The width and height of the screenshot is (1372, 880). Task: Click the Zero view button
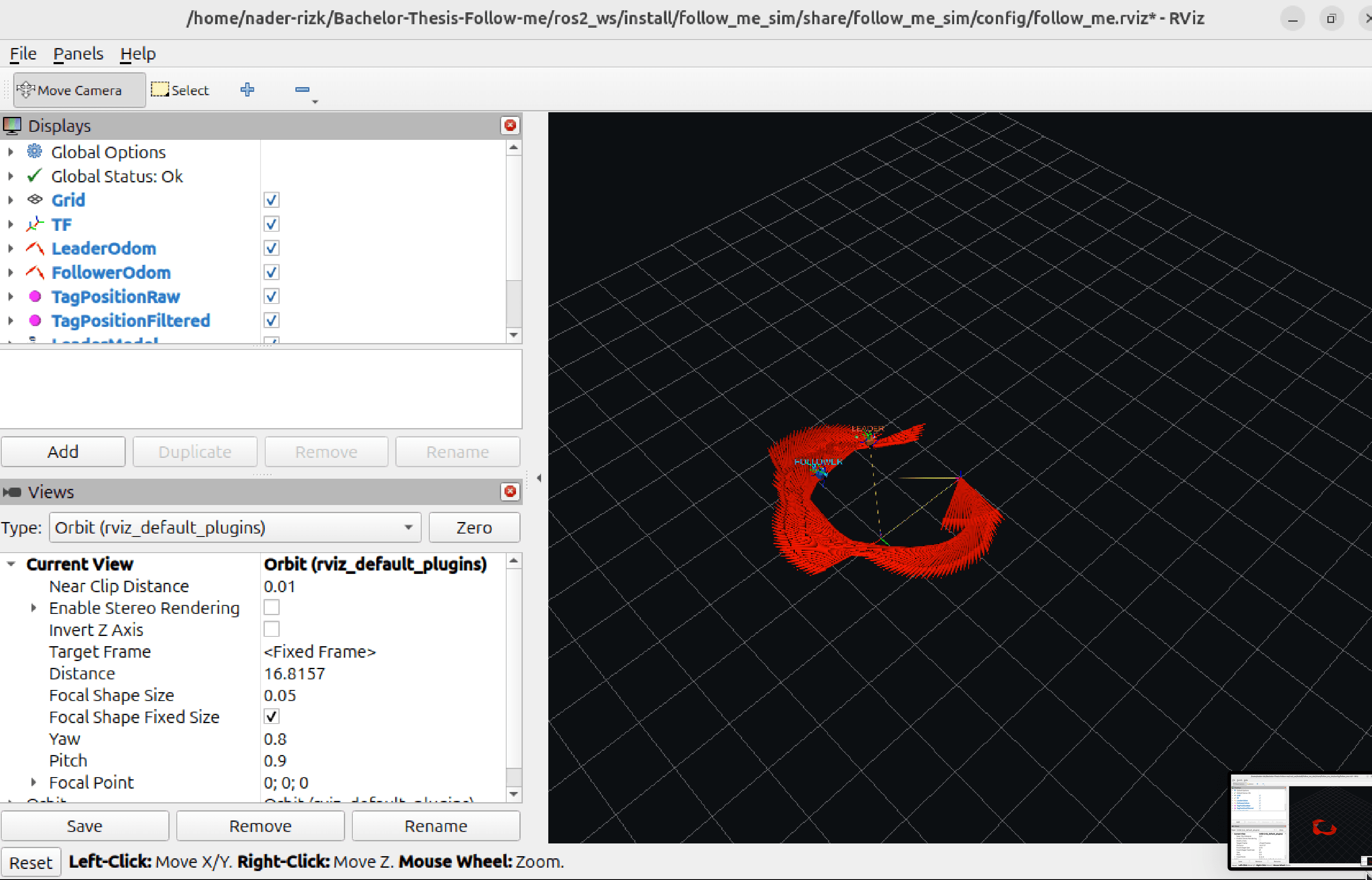pyautogui.click(x=474, y=527)
